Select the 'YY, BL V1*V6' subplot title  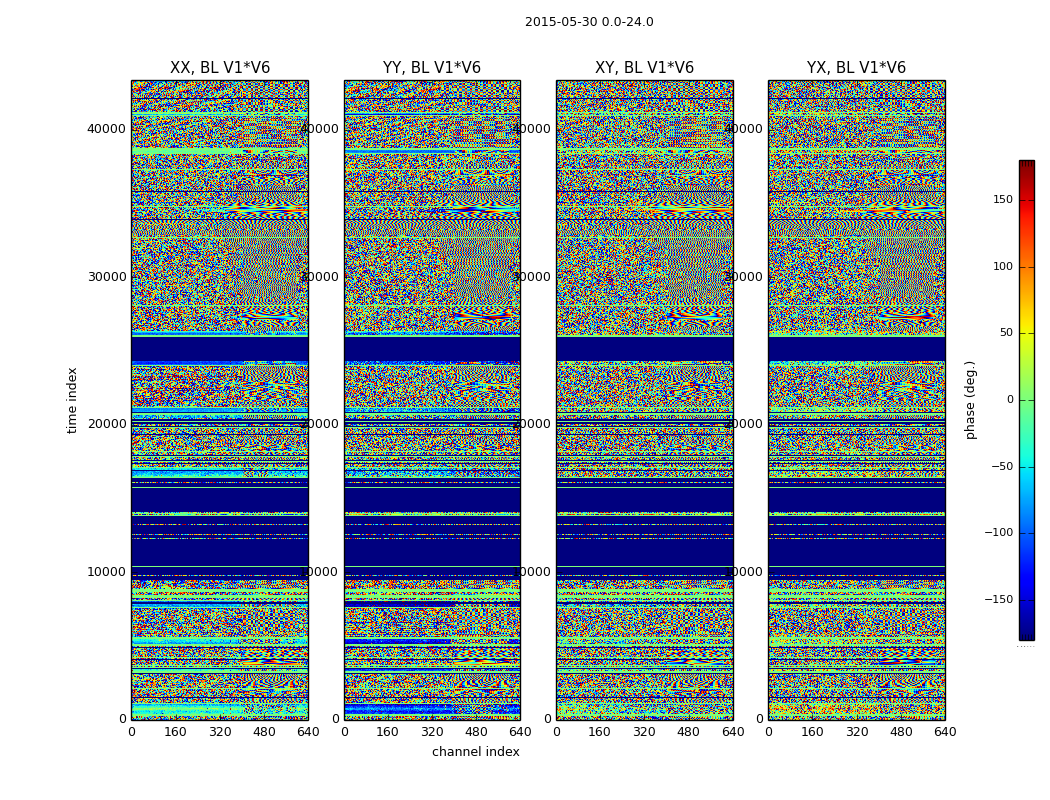(432, 68)
